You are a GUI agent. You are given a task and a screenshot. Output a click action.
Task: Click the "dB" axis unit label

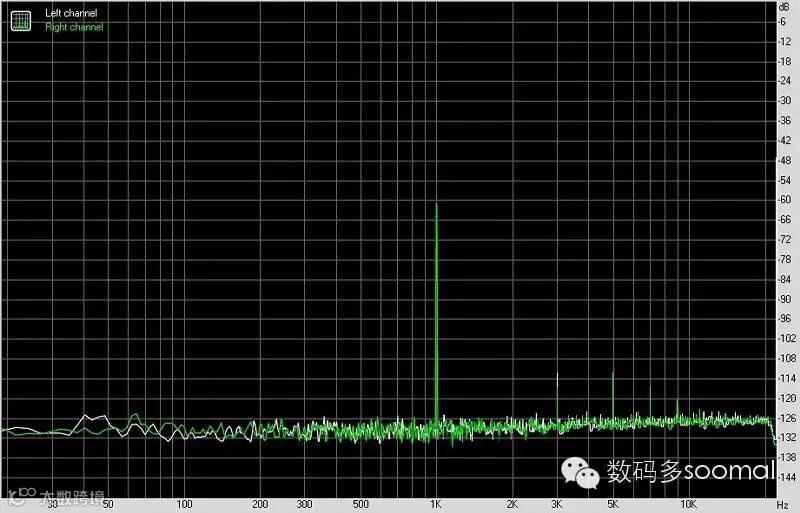tap(784, 7)
